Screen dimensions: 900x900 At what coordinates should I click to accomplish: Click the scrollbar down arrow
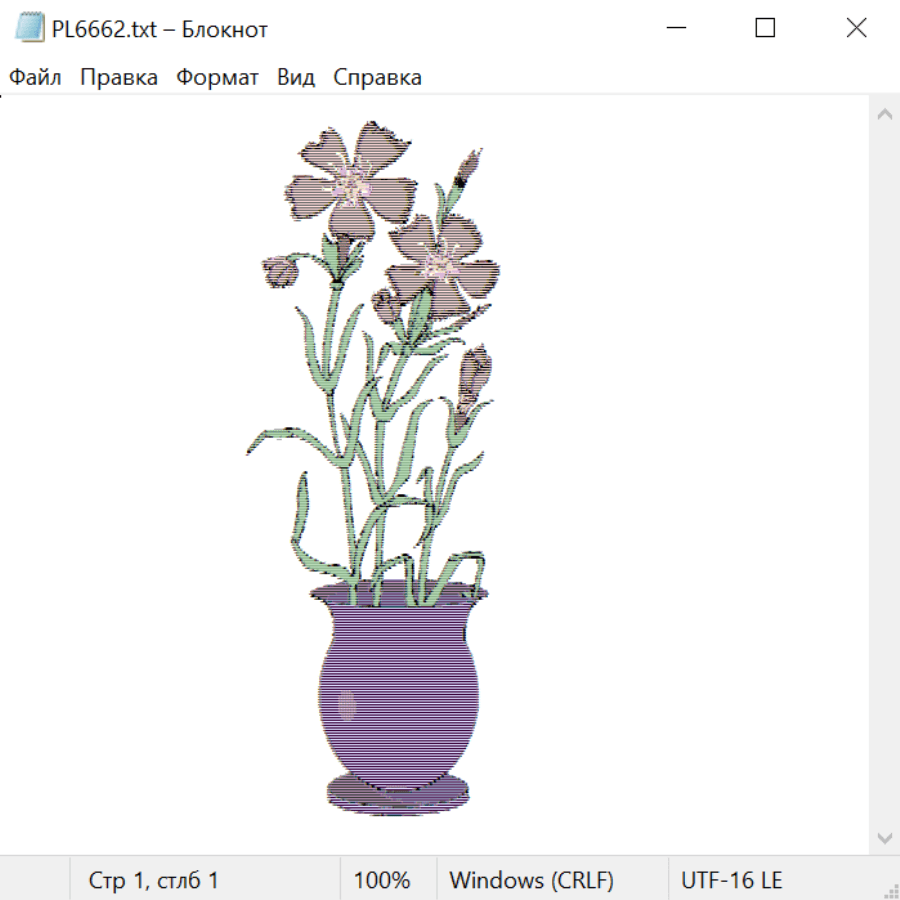885,838
